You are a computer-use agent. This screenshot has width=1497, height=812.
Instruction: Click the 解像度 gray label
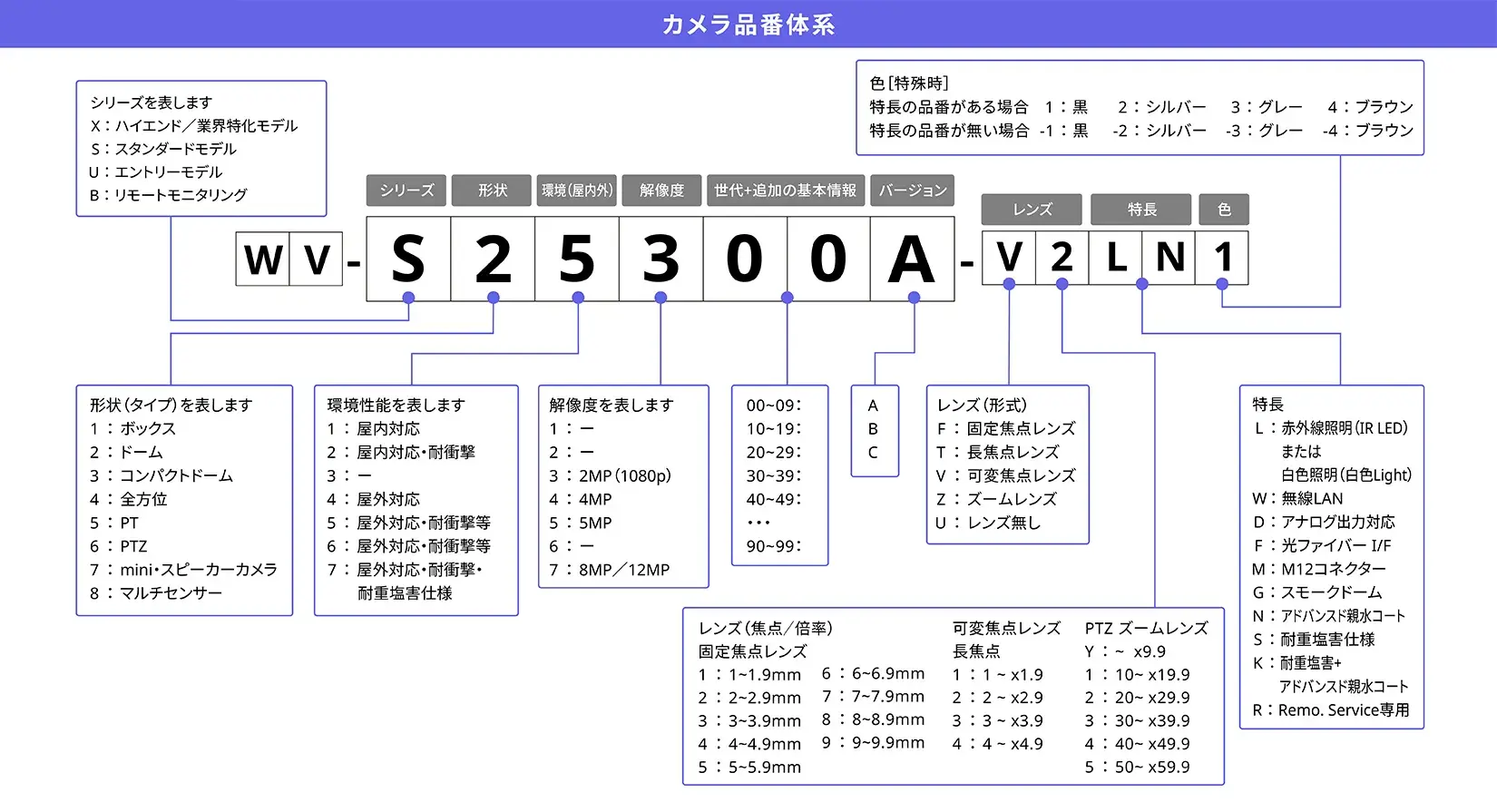point(661,191)
